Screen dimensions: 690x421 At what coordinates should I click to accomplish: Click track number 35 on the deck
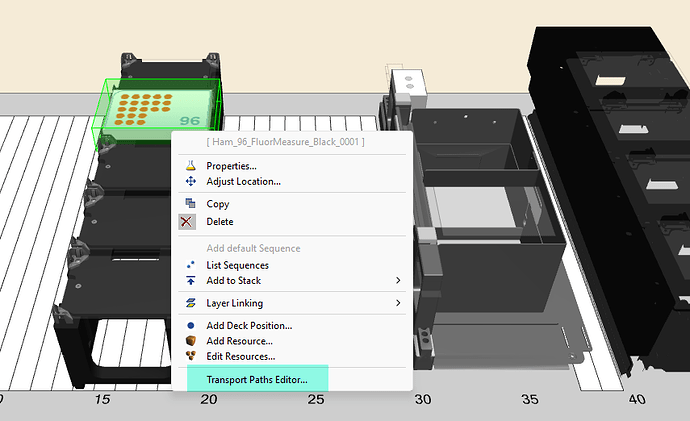[x=532, y=400]
